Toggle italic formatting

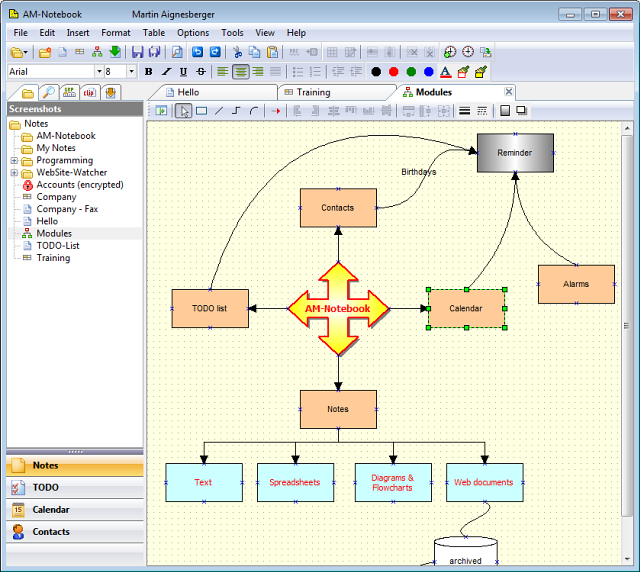click(166, 72)
